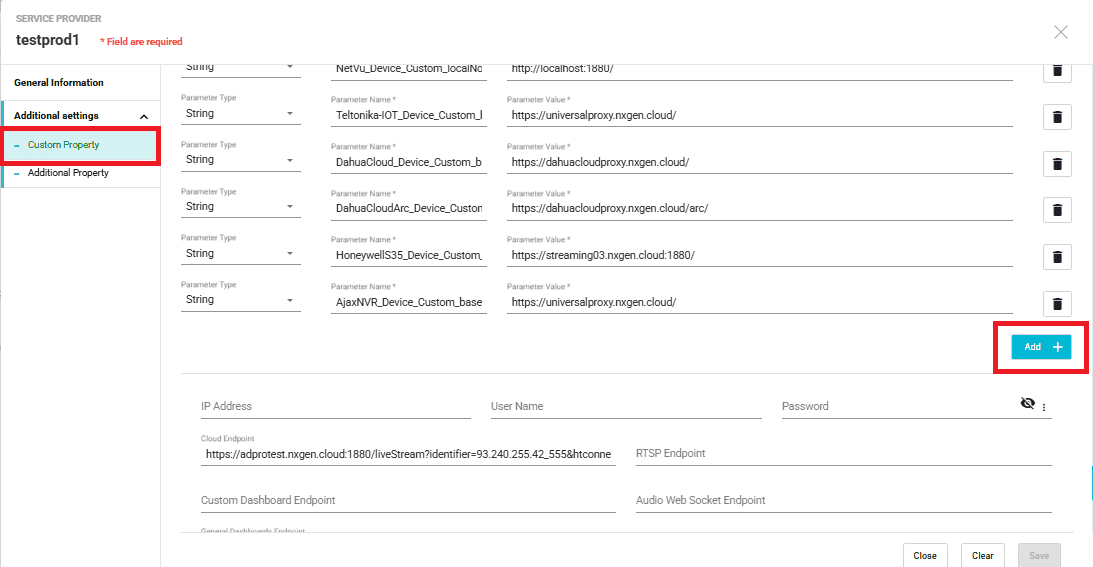Viewport: 1093px width, 567px height.
Task: Delete the AjaxNVR property row
Action: 1057,304
